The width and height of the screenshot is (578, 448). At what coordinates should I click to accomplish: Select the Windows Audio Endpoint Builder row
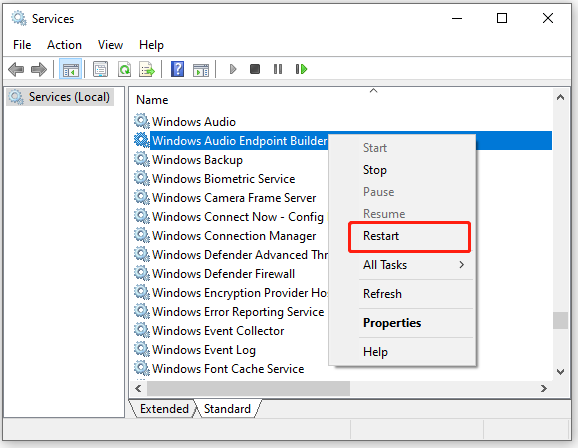click(240, 141)
